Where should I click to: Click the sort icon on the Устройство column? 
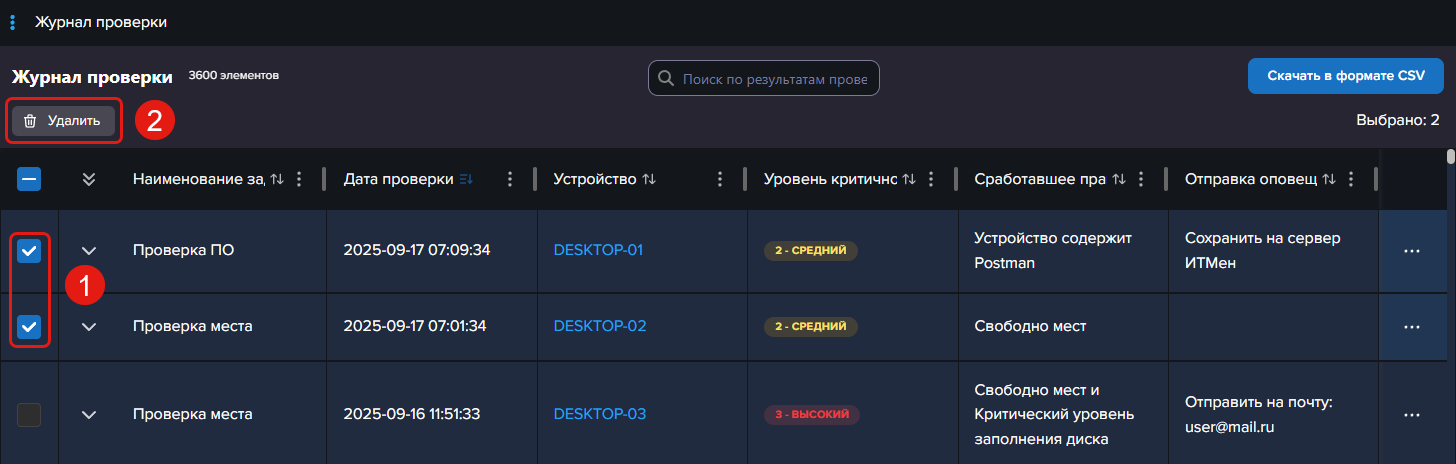[x=649, y=179]
